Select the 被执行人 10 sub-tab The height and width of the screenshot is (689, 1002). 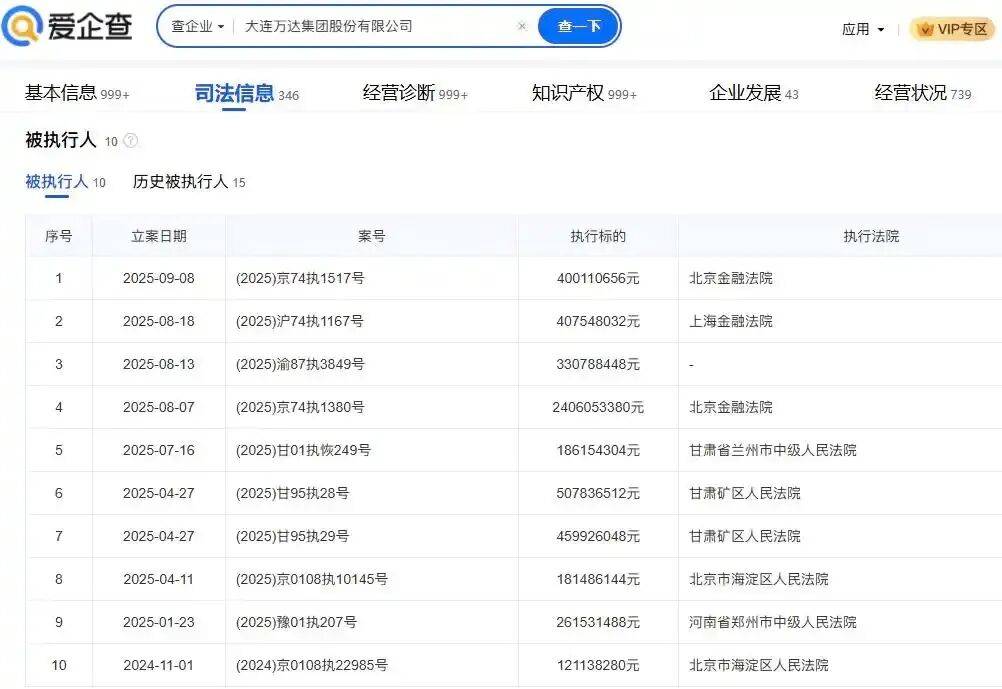(x=65, y=182)
